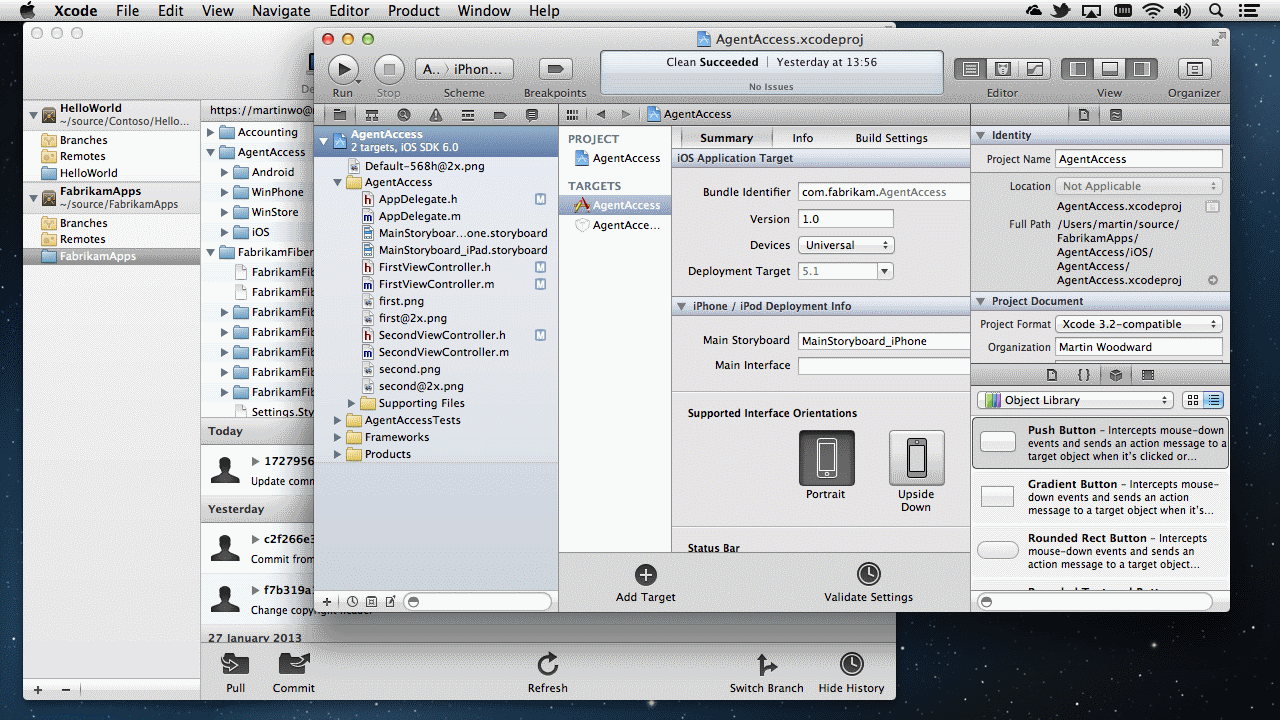Toggle the Utilities pane view button
The image size is (1280, 720).
[x=1142, y=69]
